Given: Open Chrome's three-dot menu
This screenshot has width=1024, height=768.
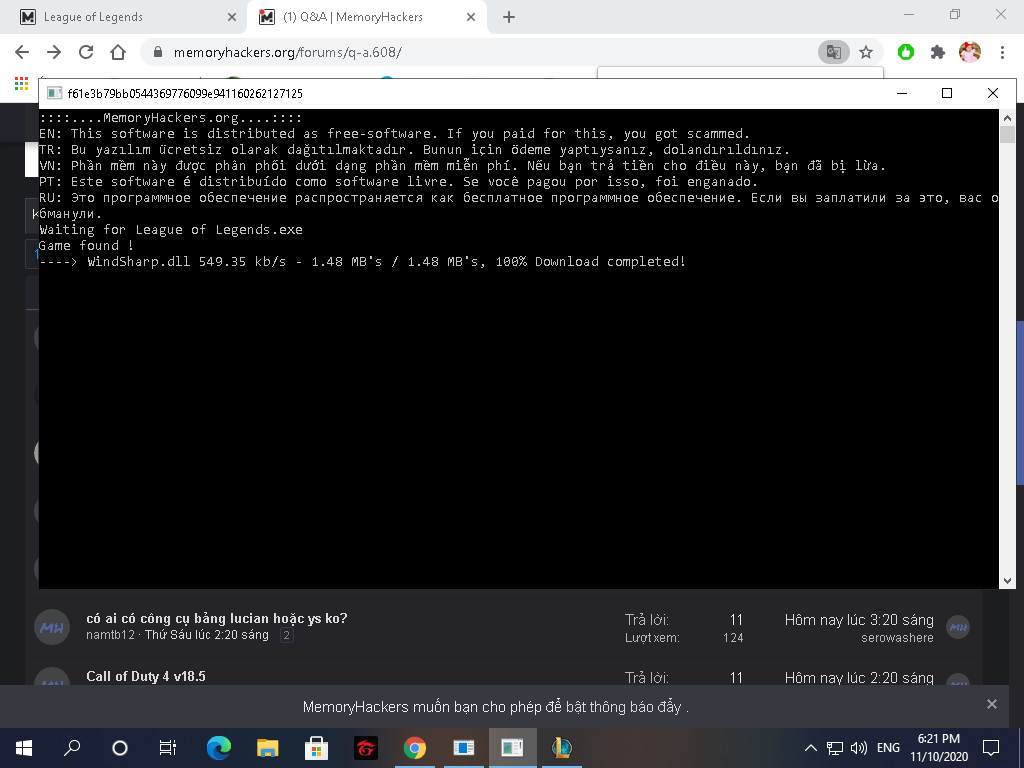Looking at the screenshot, I should point(1002,52).
